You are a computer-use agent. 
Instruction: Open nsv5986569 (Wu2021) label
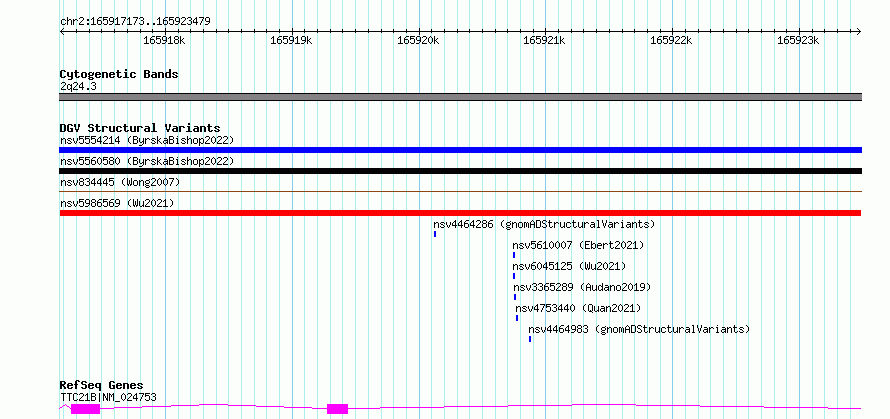117,203
